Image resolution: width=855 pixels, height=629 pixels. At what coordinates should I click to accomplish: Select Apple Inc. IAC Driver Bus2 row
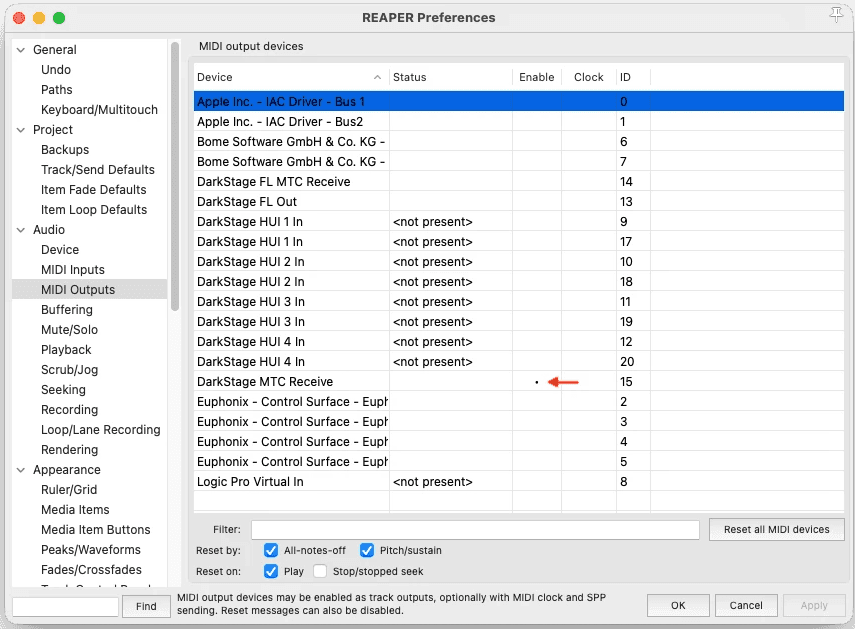(x=519, y=122)
